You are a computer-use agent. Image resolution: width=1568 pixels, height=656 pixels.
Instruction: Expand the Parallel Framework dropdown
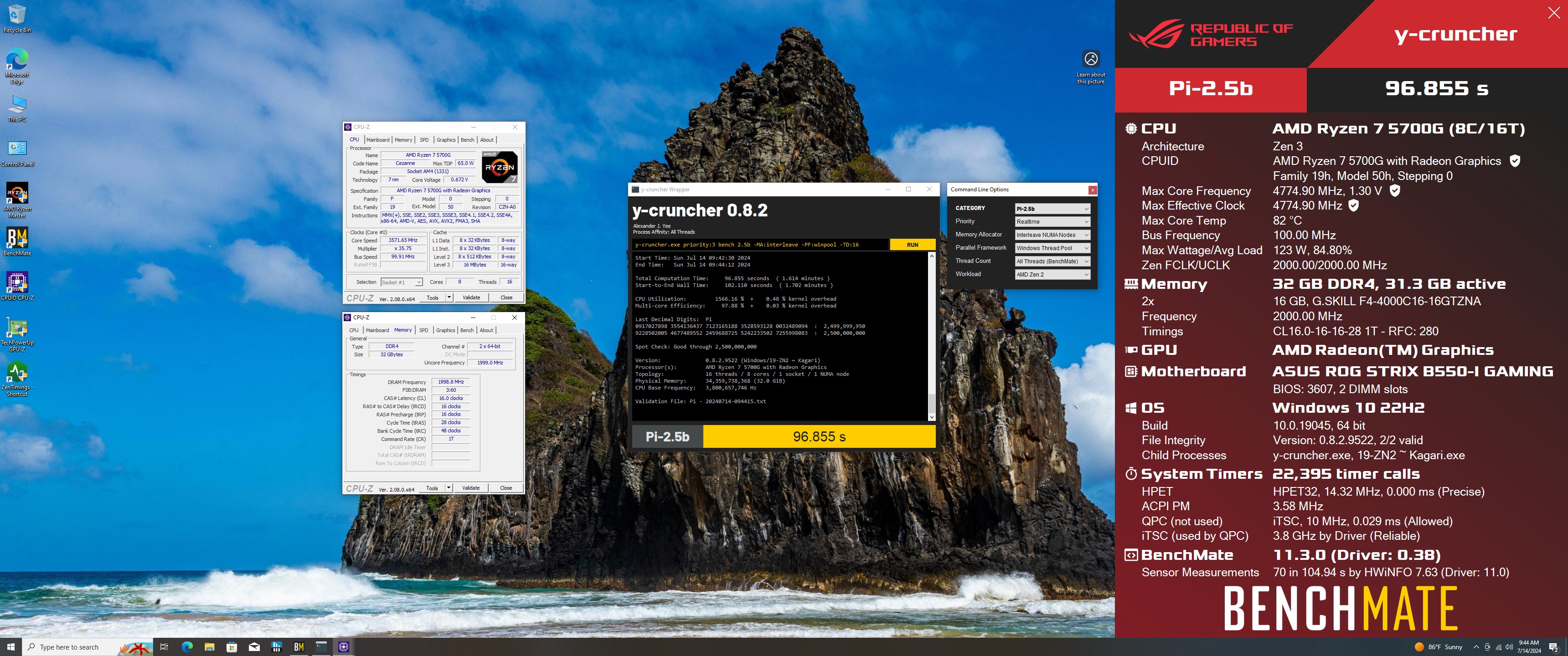1052,248
